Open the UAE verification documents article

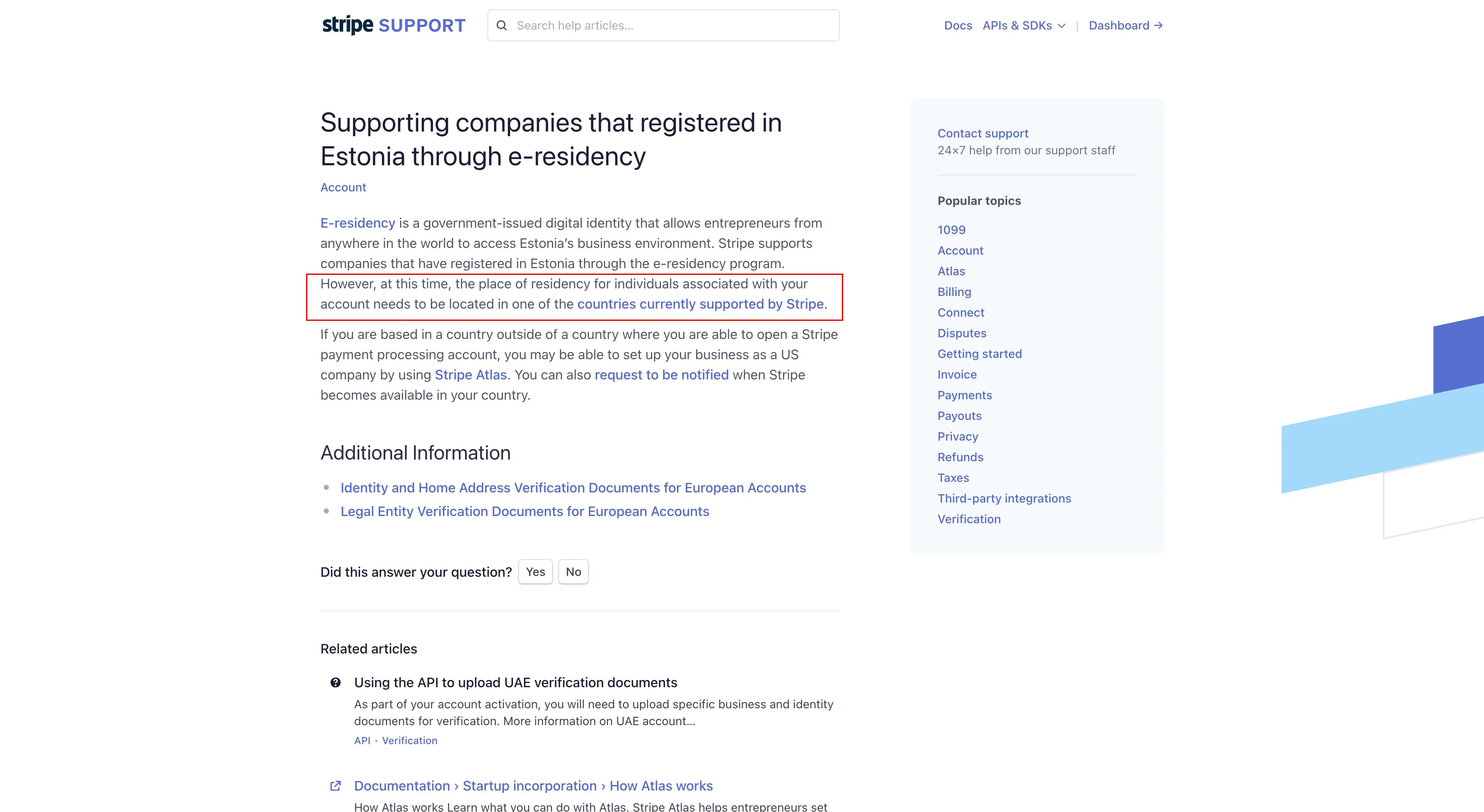click(516, 682)
